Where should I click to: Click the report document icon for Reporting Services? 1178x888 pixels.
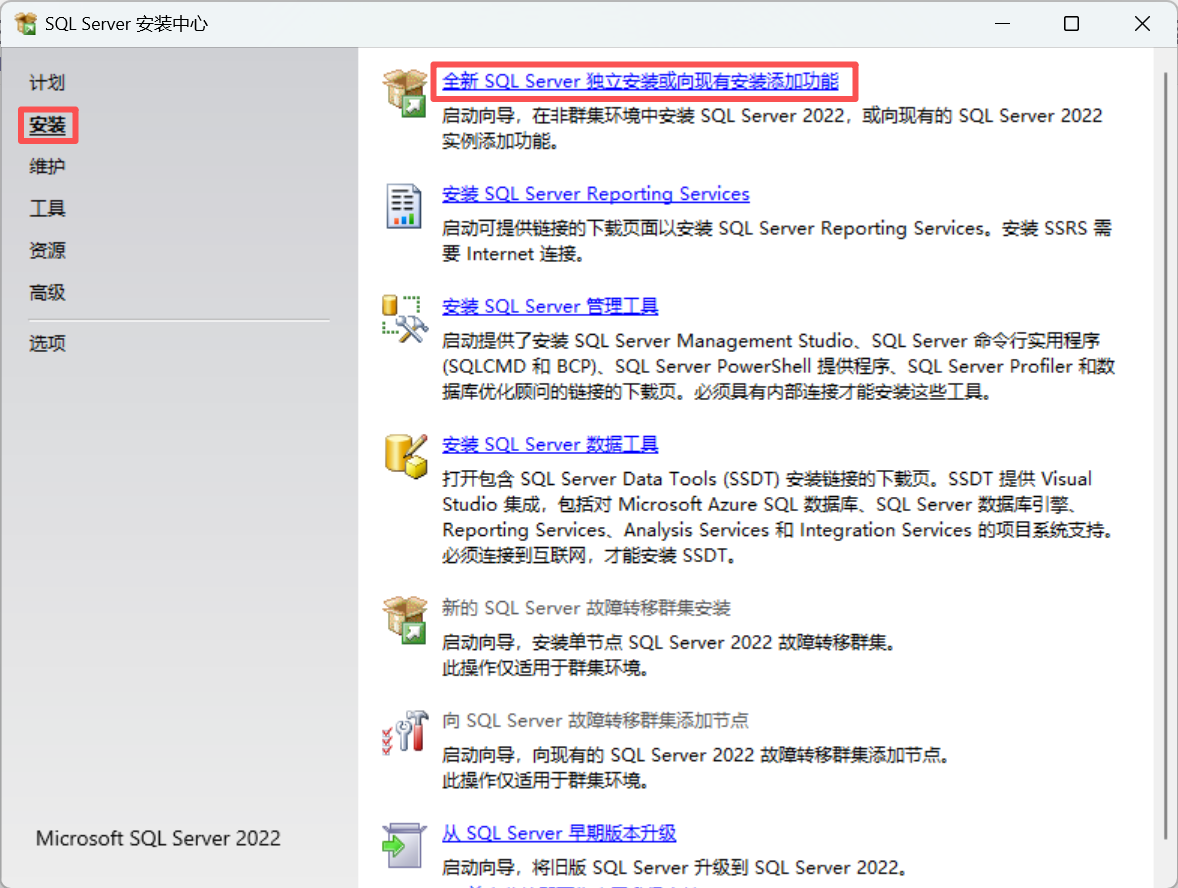(404, 207)
